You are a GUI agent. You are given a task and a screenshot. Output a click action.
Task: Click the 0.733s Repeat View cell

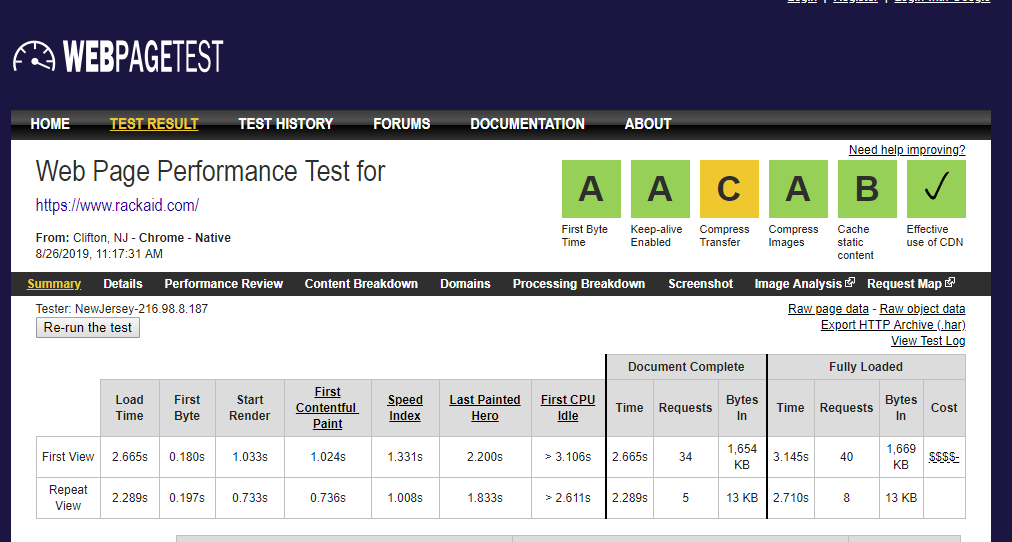pos(250,497)
